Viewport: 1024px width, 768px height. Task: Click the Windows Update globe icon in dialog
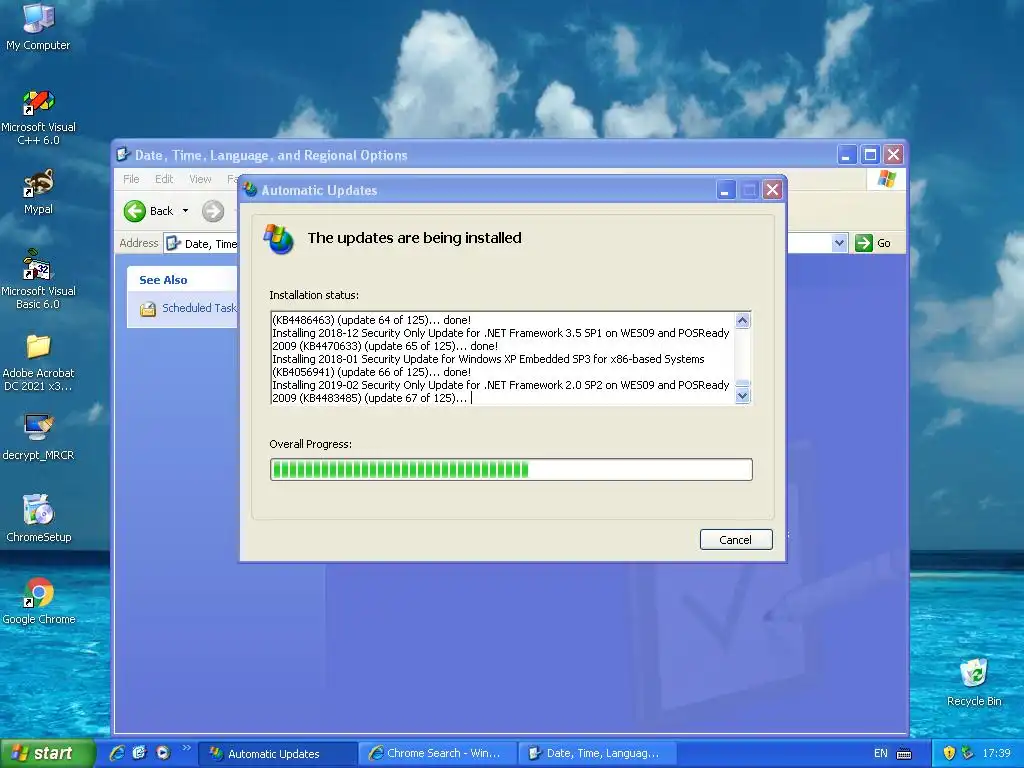click(x=279, y=239)
